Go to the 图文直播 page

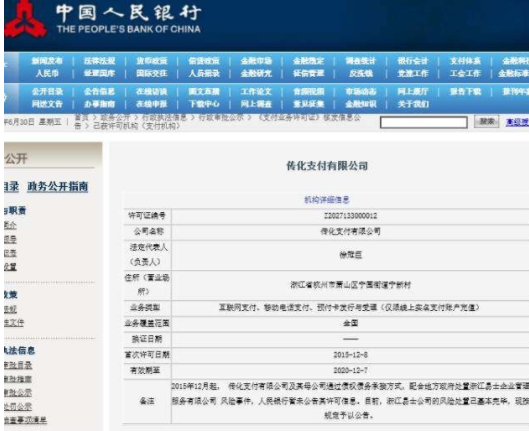coord(204,92)
